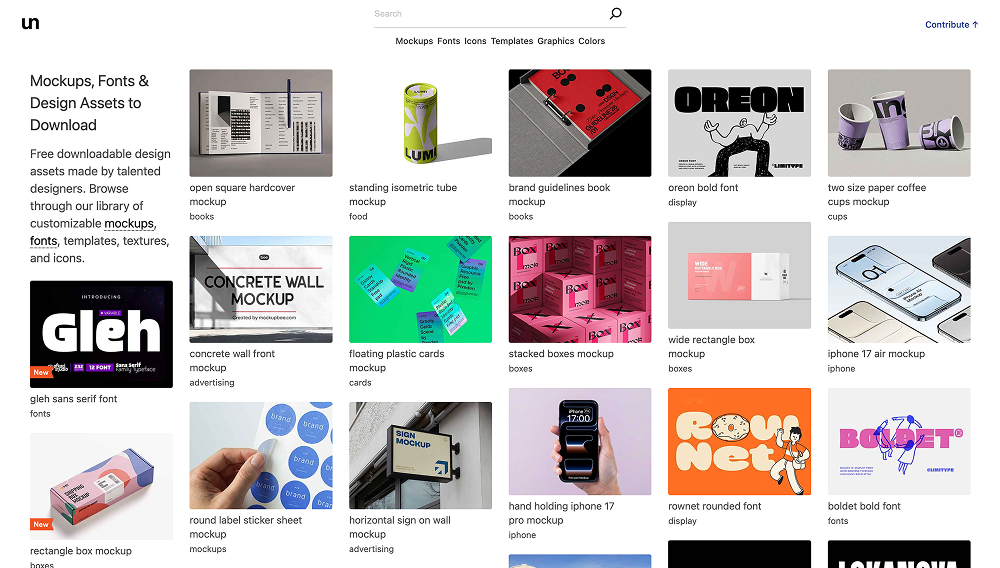The height and width of the screenshot is (568, 1000).
Task: Click 'brand guidelines book mockup' title
Action: 559,194
